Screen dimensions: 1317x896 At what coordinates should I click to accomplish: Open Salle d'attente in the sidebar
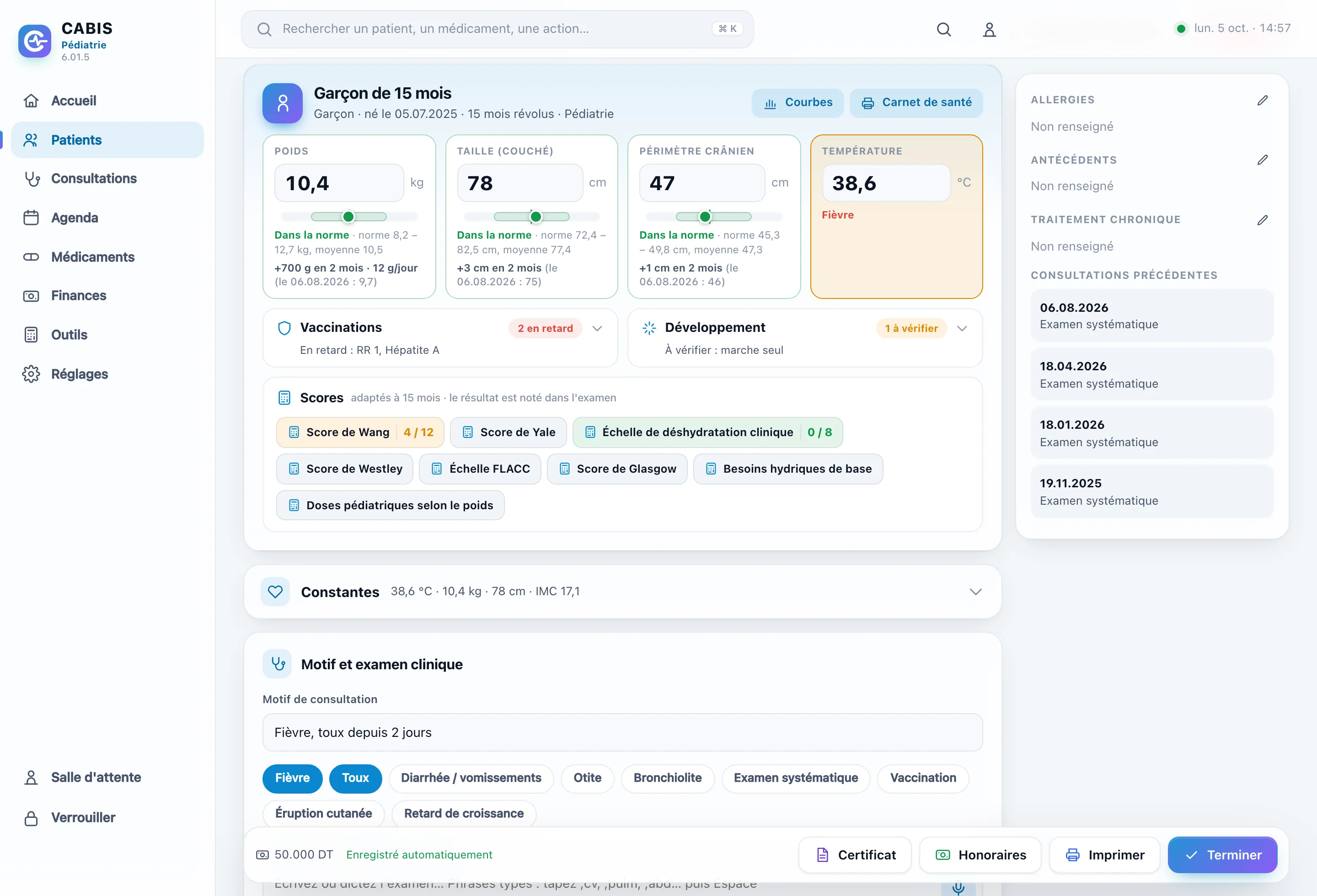(107, 777)
